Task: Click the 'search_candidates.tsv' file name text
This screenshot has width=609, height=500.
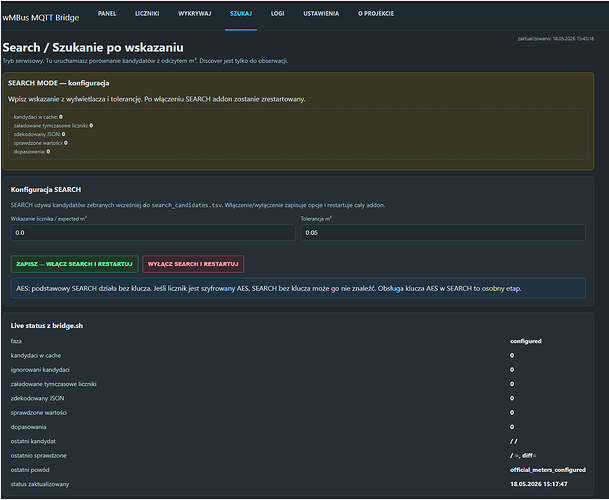Action: (x=188, y=205)
